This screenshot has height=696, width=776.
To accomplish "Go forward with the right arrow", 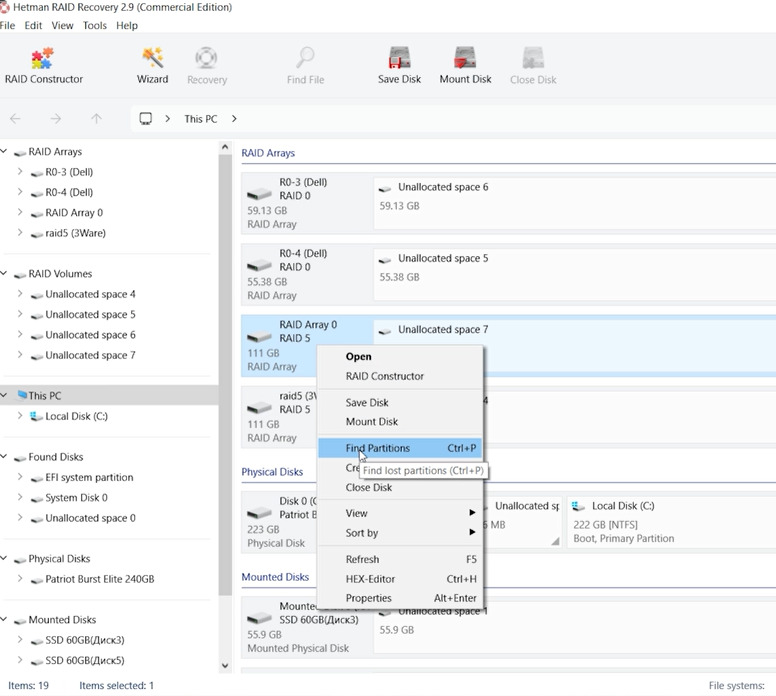I will coord(56,119).
